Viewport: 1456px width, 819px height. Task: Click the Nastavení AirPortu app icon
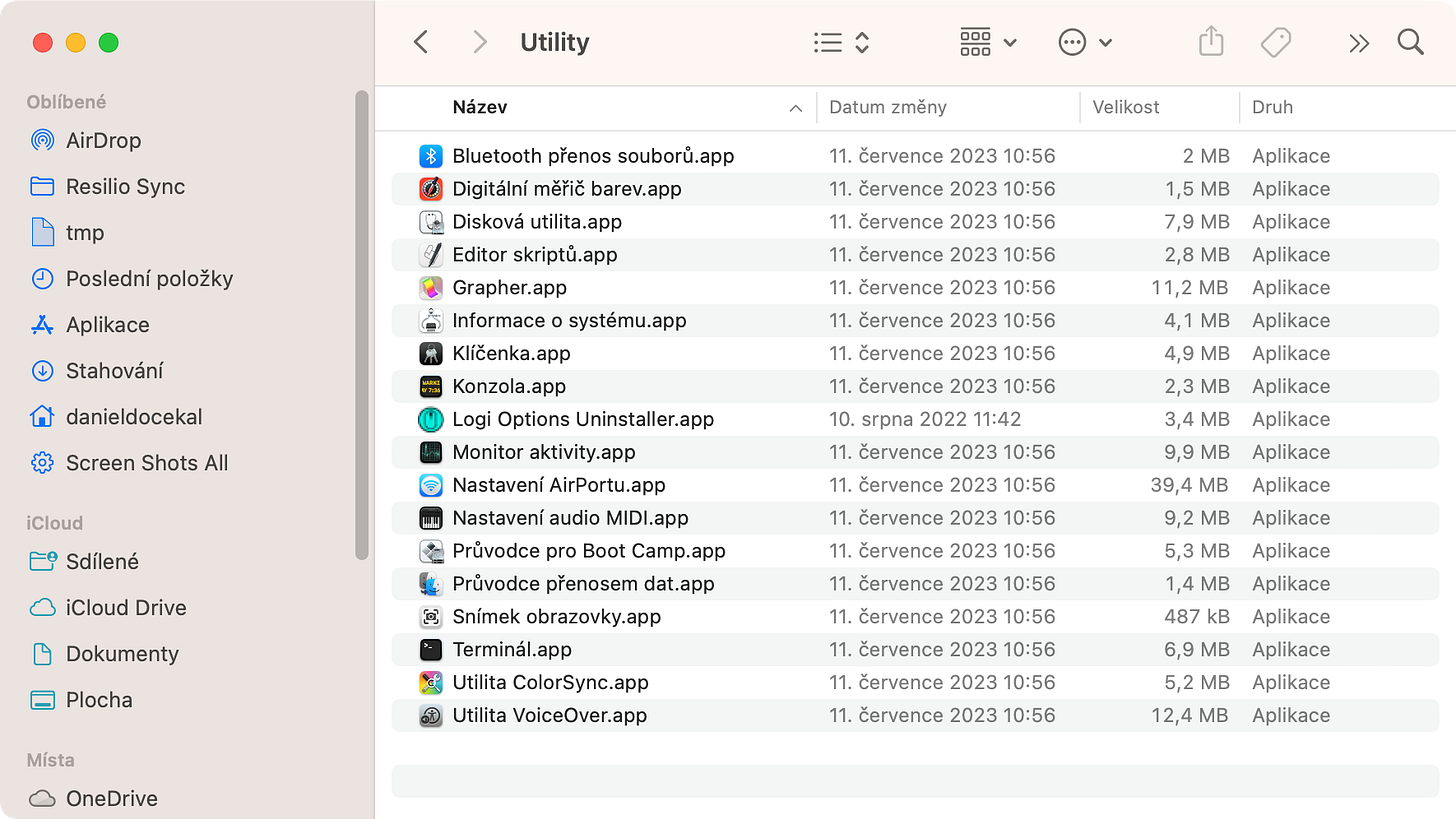tap(431, 486)
